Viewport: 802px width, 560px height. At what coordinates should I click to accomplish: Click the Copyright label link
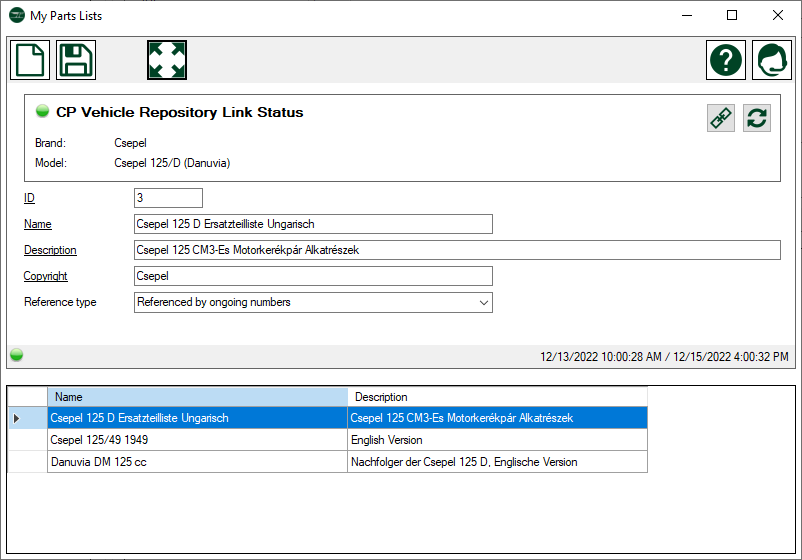coord(46,276)
